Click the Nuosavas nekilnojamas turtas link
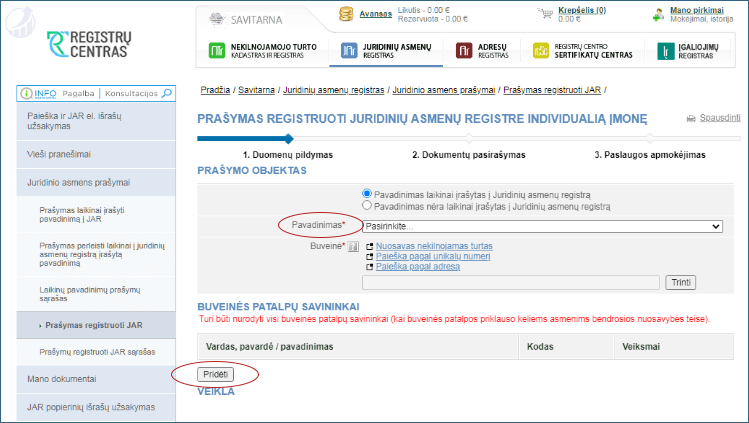Viewport: 749px width, 423px height. tap(434, 246)
